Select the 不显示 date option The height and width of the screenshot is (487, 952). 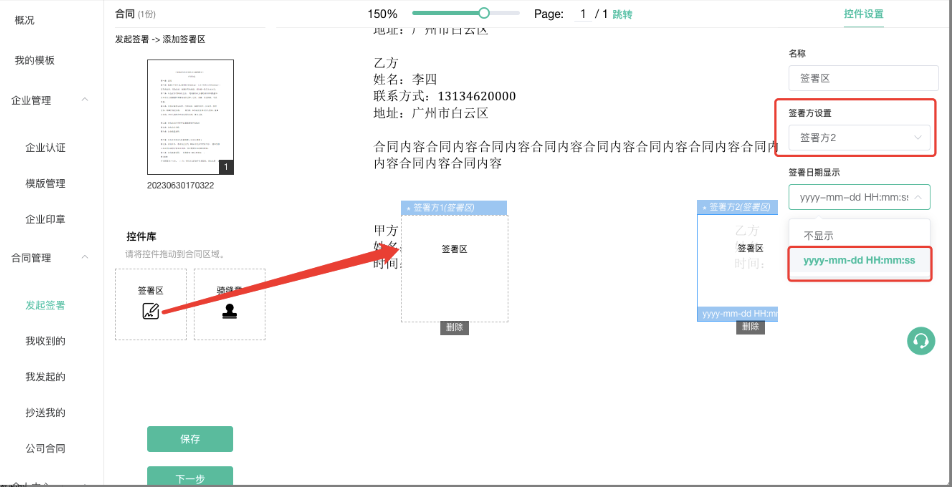818,235
